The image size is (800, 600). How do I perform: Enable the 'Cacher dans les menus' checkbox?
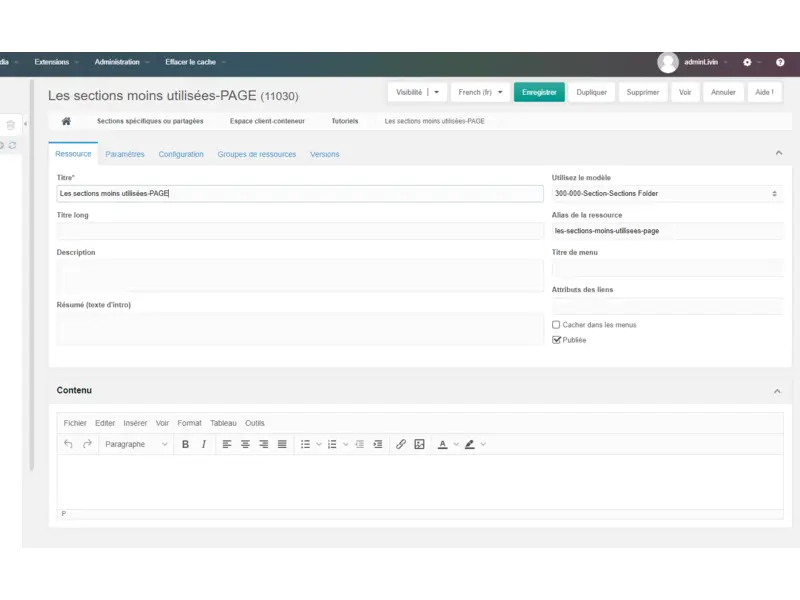pyautogui.click(x=556, y=324)
